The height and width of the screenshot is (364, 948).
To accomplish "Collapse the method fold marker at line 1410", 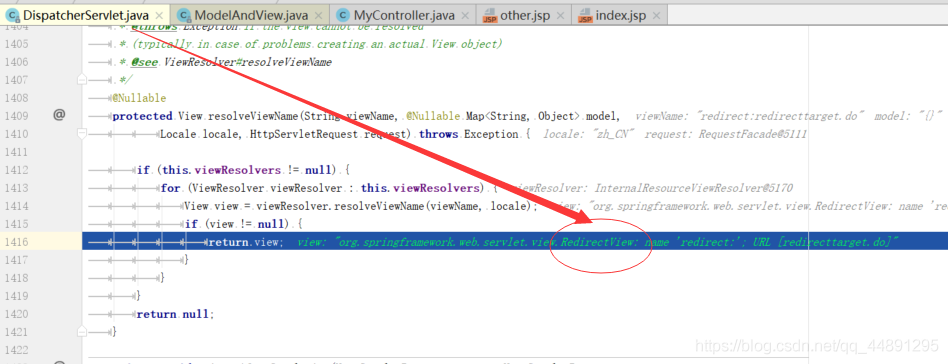I will click(x=82, y=133).
